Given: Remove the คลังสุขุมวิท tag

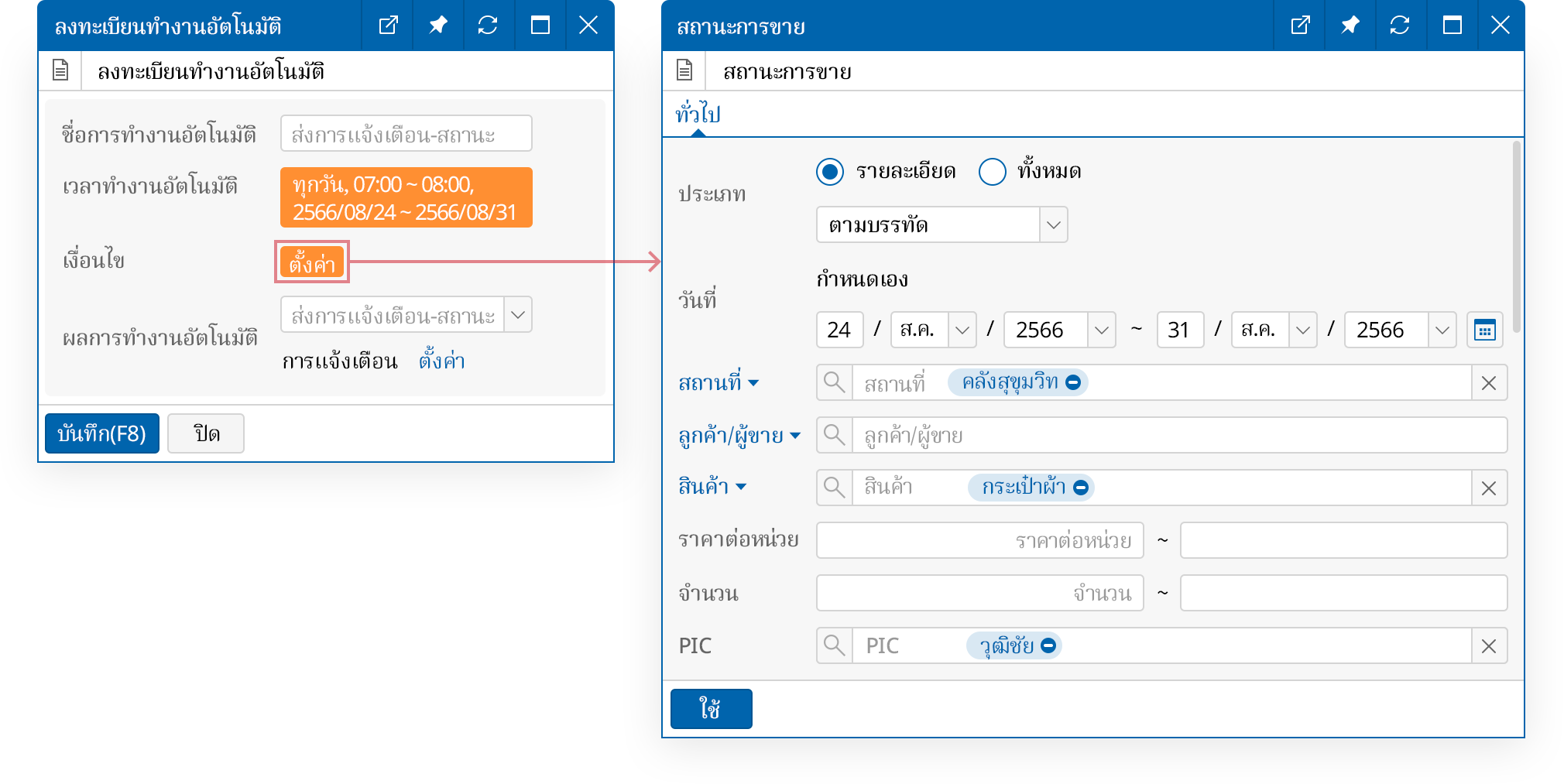Looking at the screenshot, I should 1073,382.
